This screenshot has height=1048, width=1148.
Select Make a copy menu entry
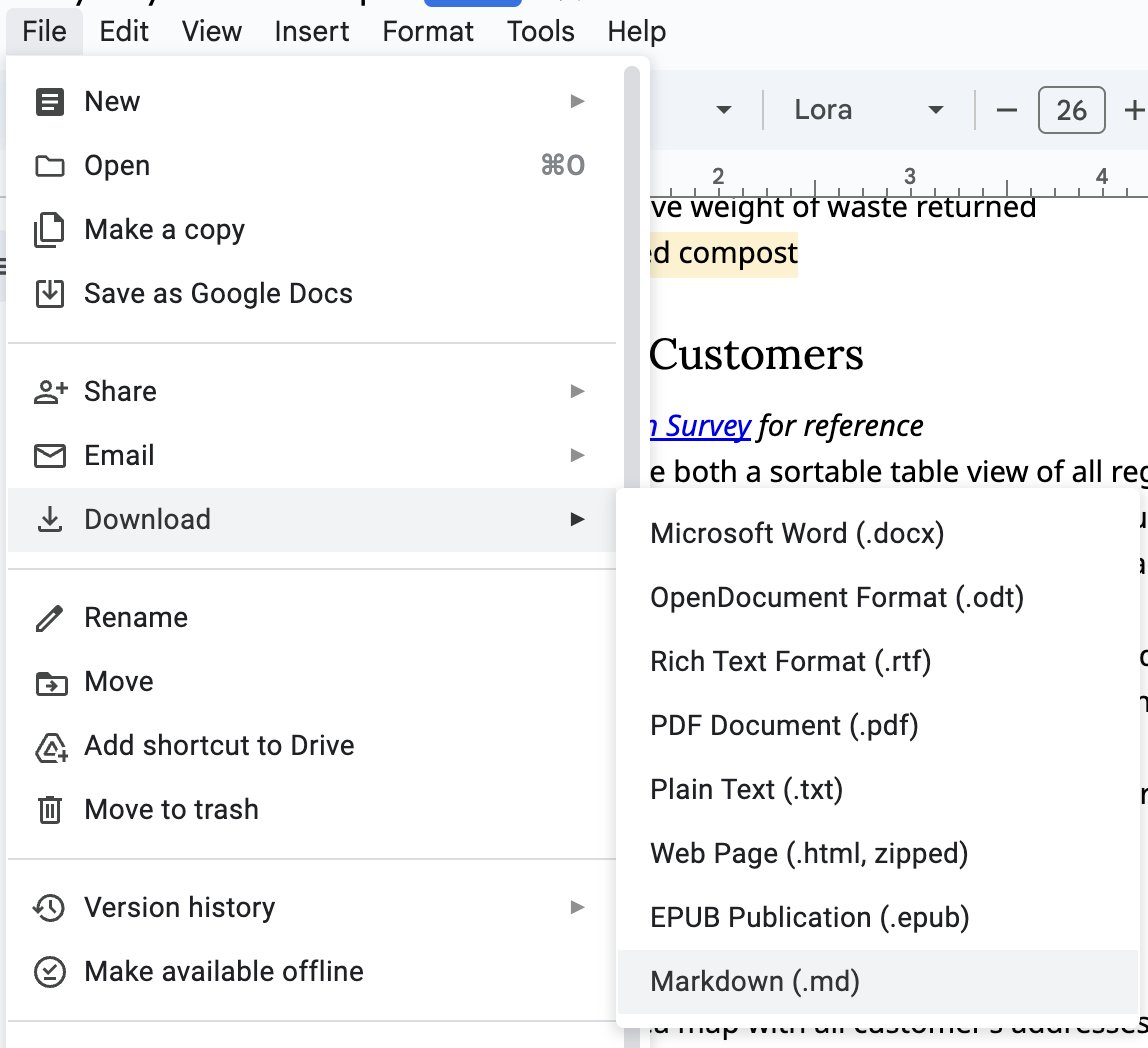312,230
